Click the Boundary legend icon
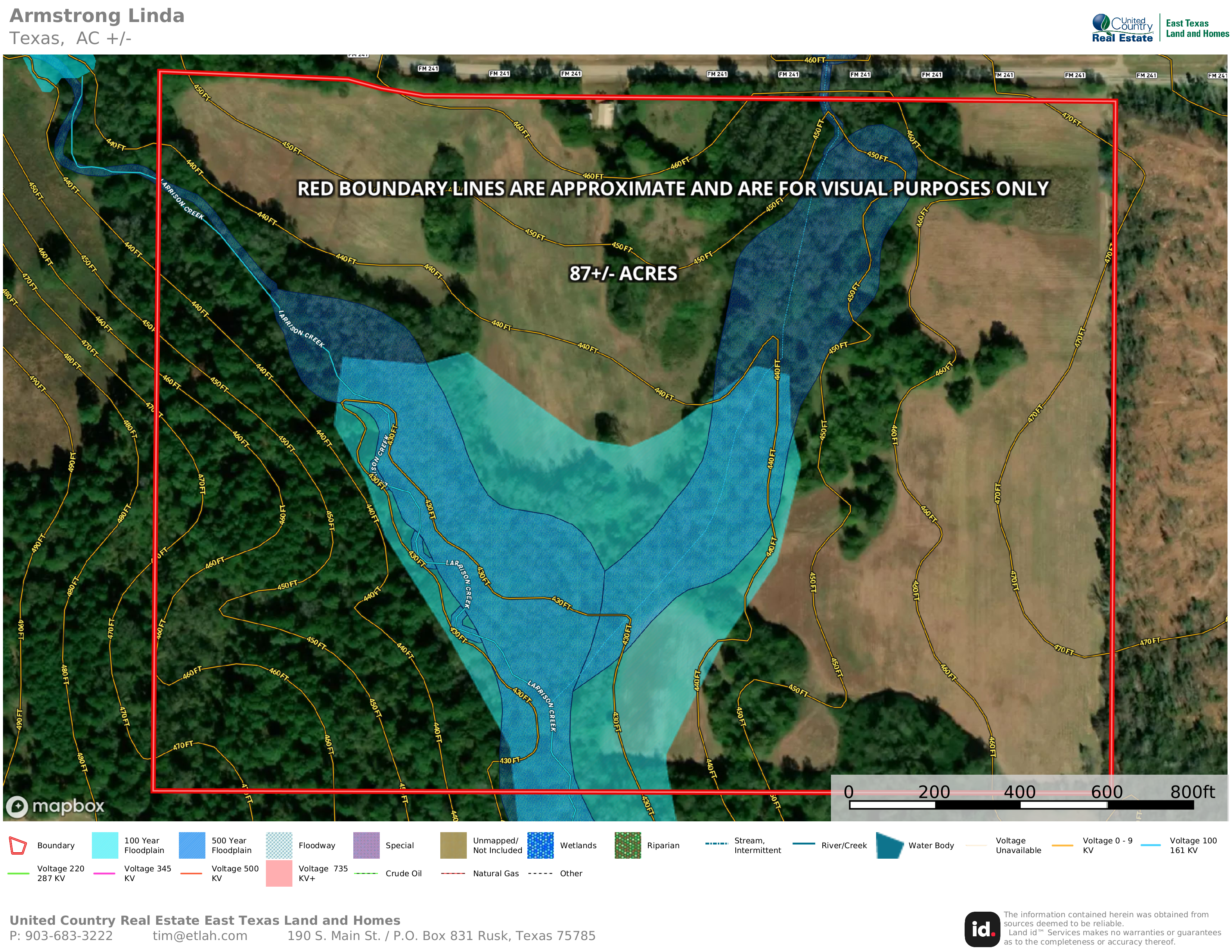Image resolution: width=1232 pixels, height=952 pixels. point(18,845)
